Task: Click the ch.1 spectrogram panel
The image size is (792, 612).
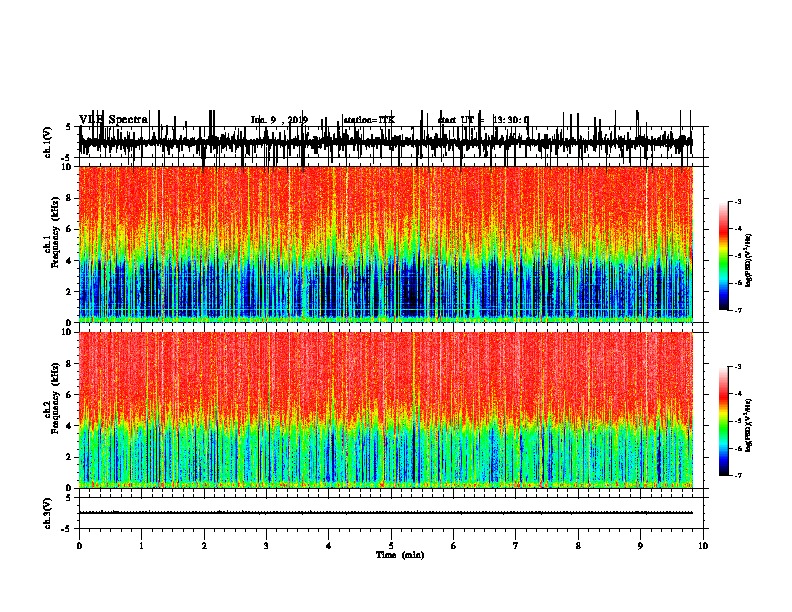Action: coord(386,244)
